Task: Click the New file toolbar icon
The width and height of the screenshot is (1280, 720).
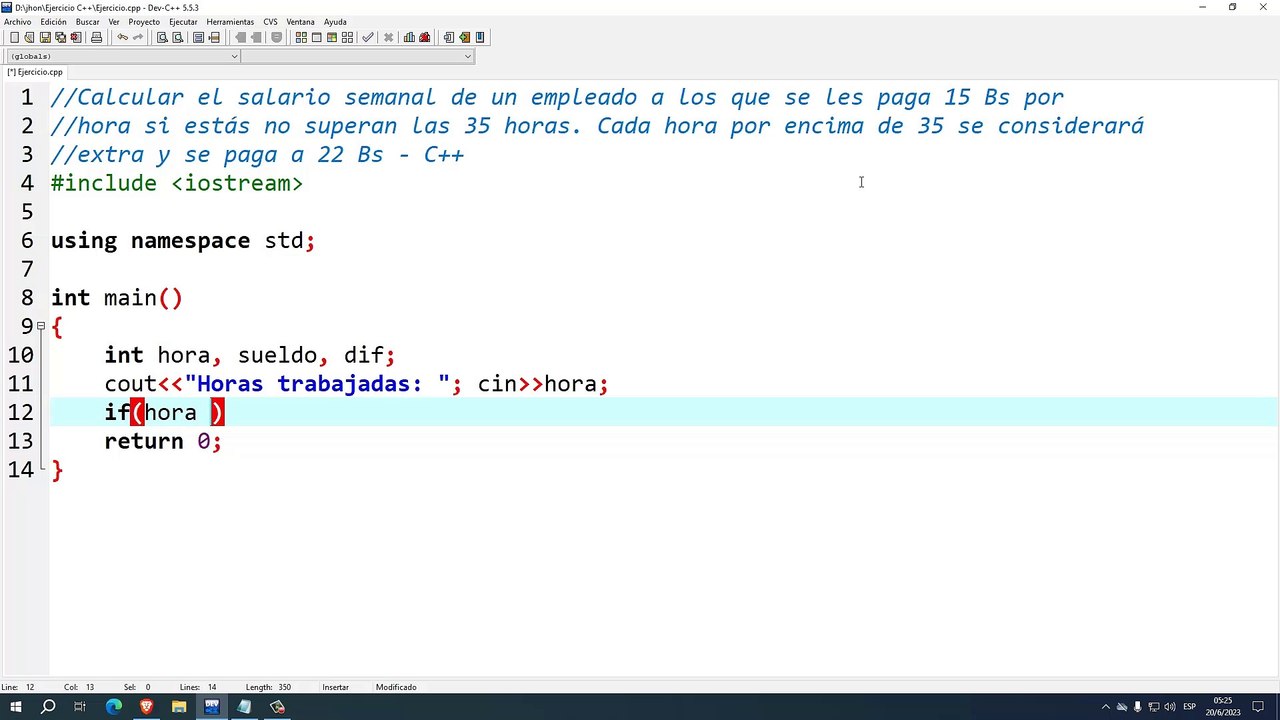Action: click(14, 37)
